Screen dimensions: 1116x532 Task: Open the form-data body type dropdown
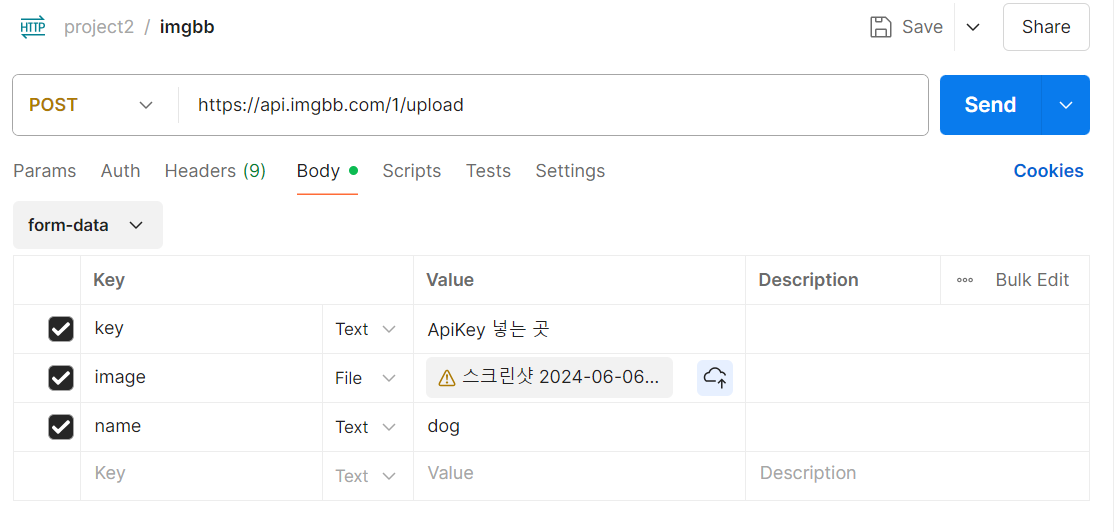click(88, 225)
